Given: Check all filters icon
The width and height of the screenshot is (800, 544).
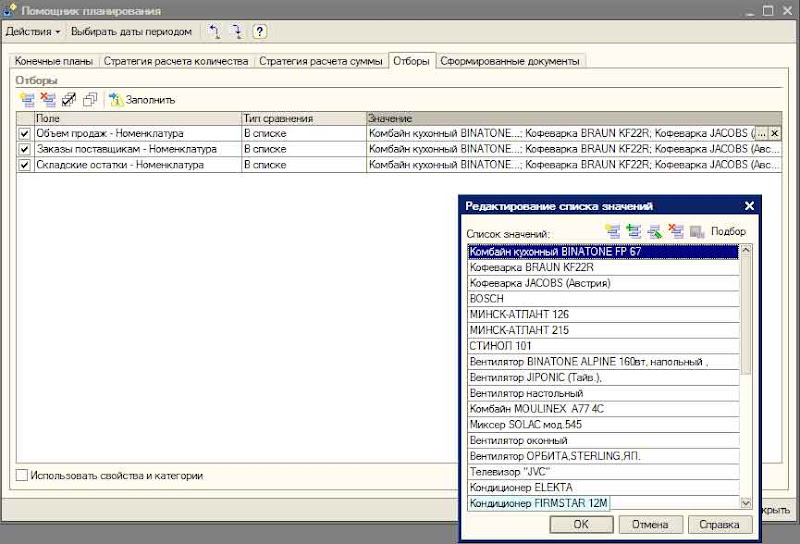Looking at the screenshot, I should (69, 100).
